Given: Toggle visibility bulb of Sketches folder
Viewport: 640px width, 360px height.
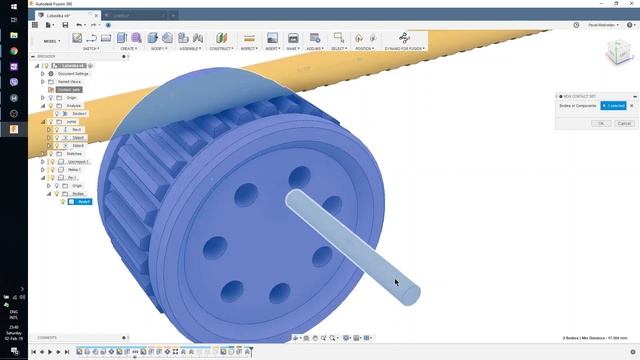Looking at the screenshot, I should point(51,153).
